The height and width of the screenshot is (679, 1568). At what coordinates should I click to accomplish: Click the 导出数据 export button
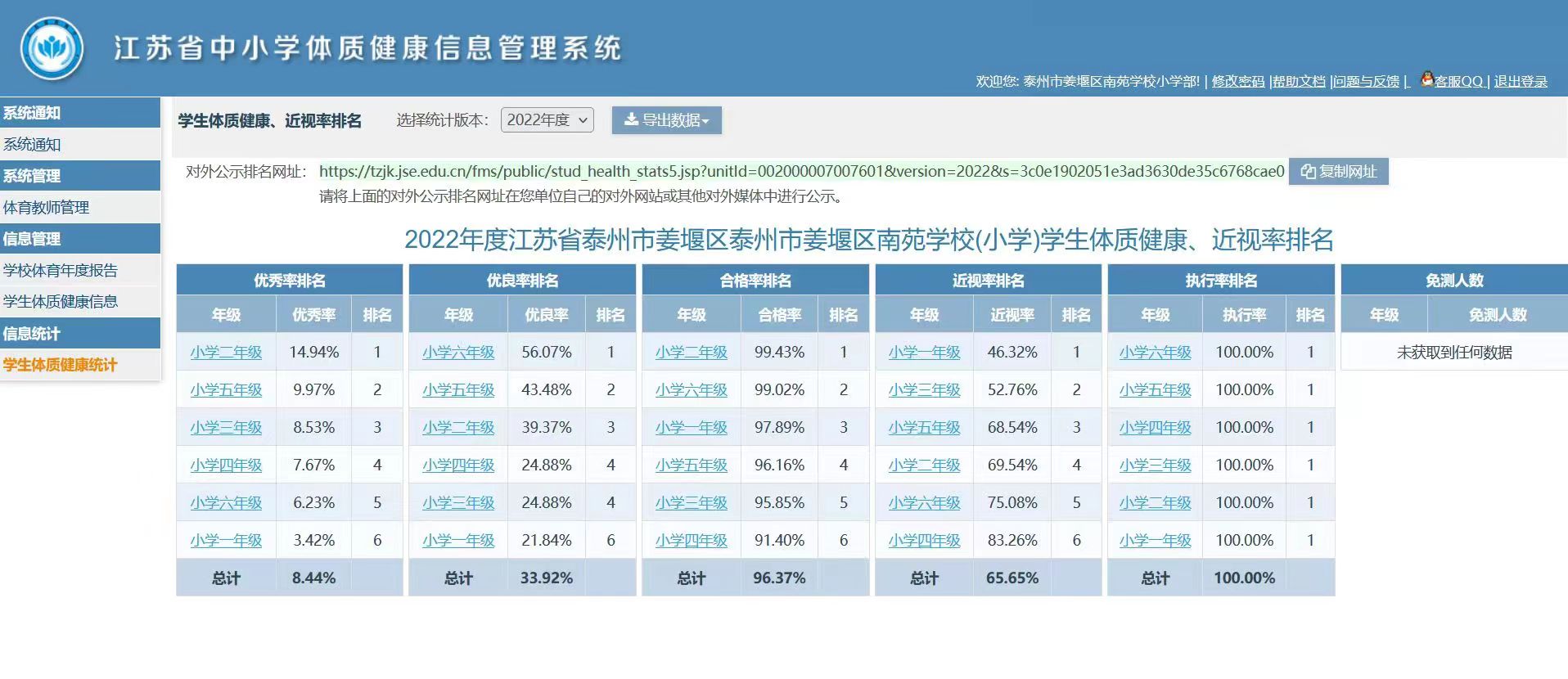(667, 120)
